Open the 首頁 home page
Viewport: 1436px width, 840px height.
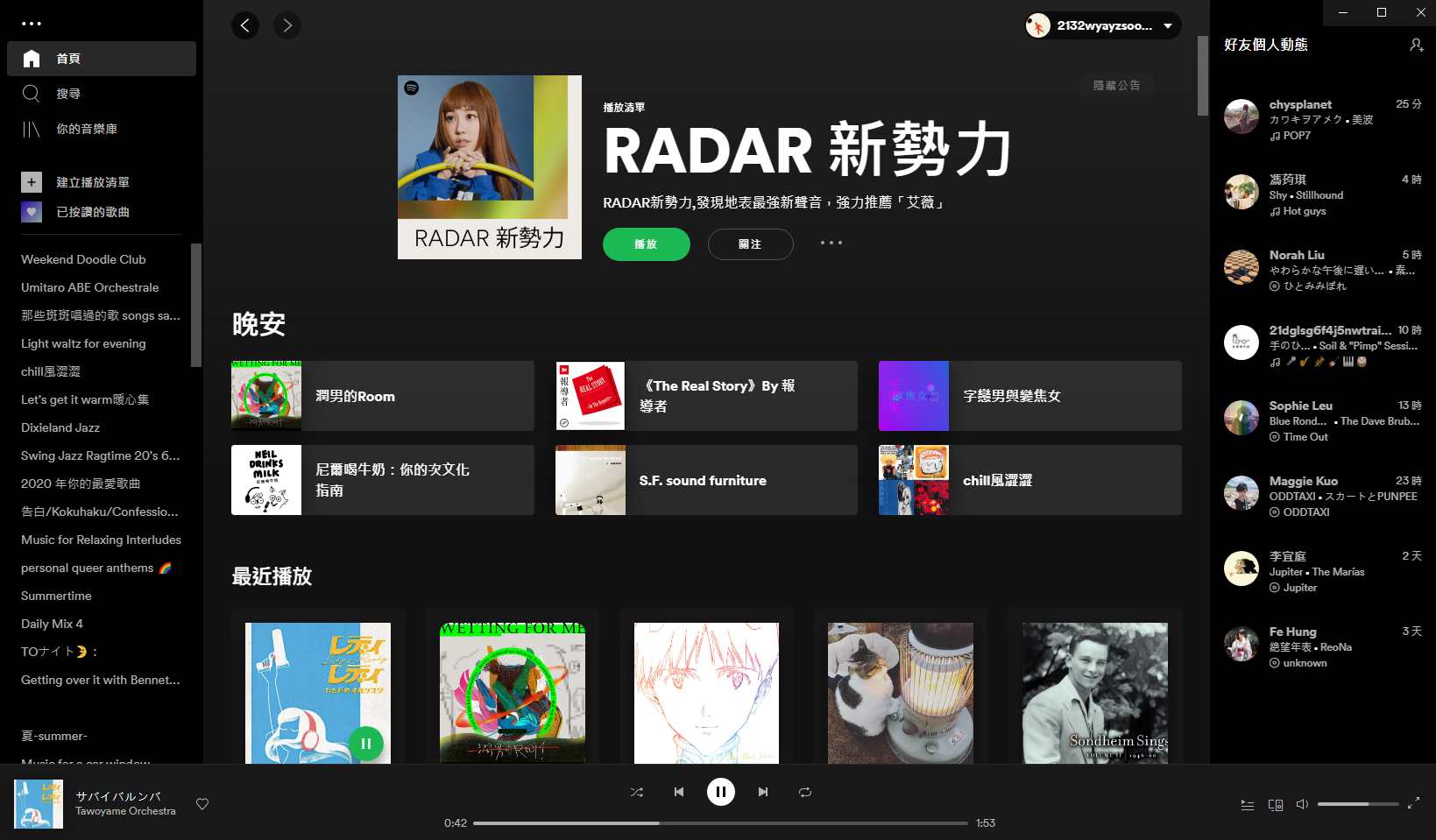click(102, 59)
